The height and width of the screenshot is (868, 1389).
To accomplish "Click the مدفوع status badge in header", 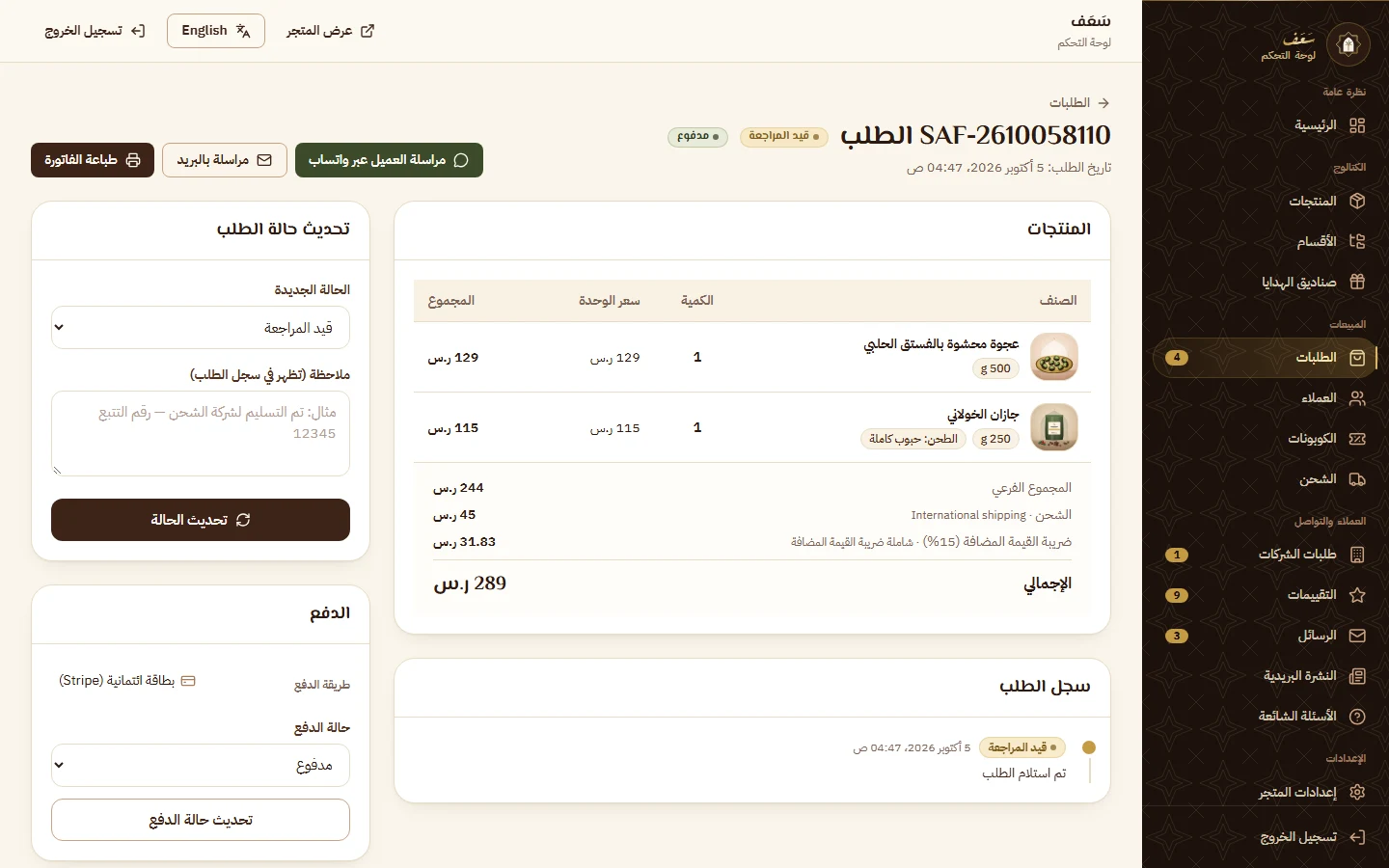I will 697,136.
